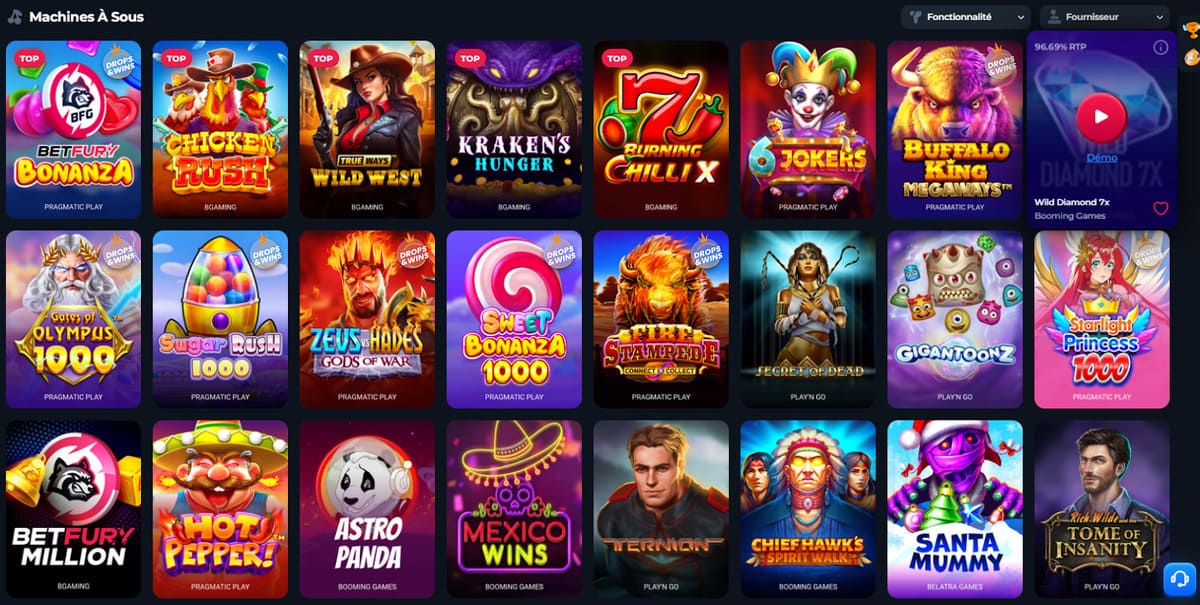1200x605 pixels.
Task: Open the live chat support icon
Action: 1180,580
